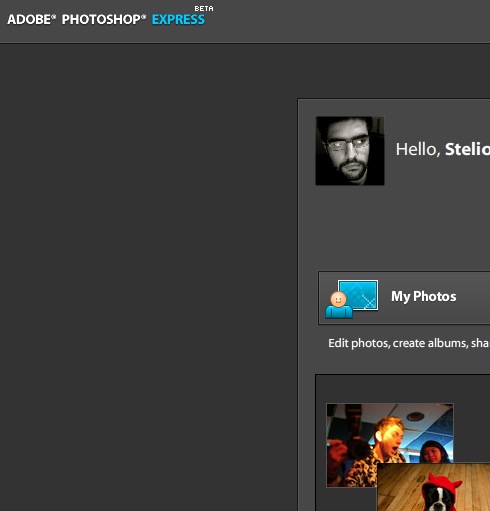Viewport: 490px width, 511px height.
Task: Open the dog in red hood photo
Action: [x=434, y=487]
